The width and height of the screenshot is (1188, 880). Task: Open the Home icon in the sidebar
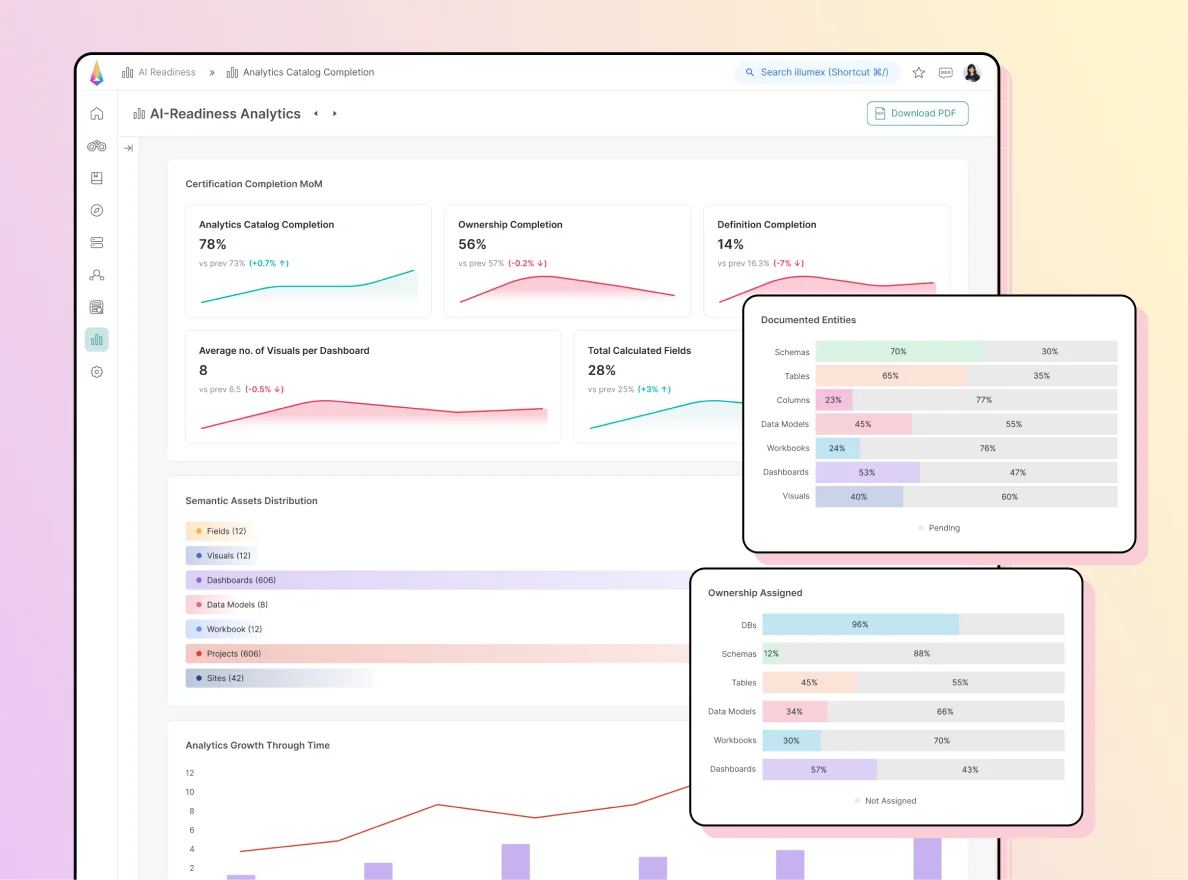tap(97, 114)
